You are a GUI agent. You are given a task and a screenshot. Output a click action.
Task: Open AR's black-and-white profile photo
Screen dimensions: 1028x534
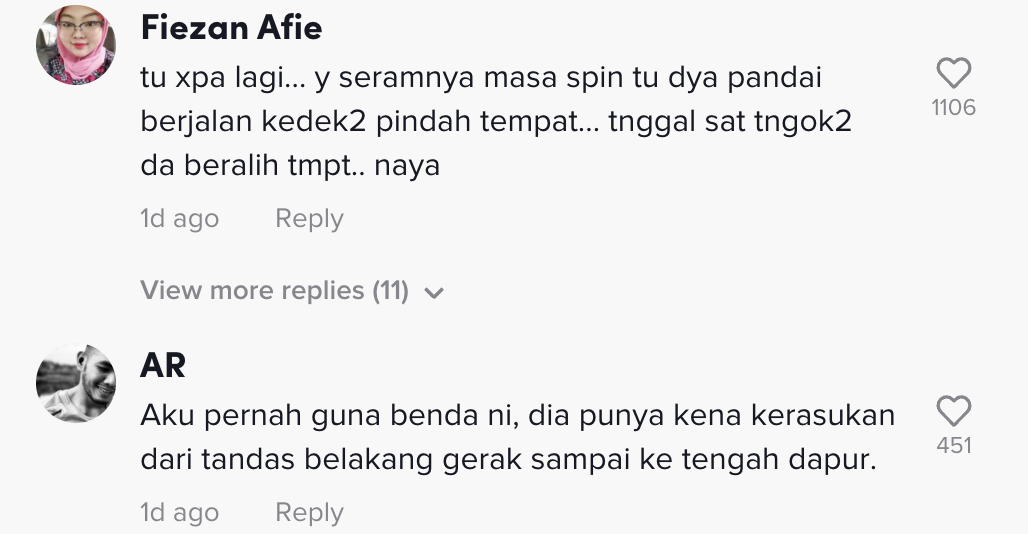(x=77, y=384)
